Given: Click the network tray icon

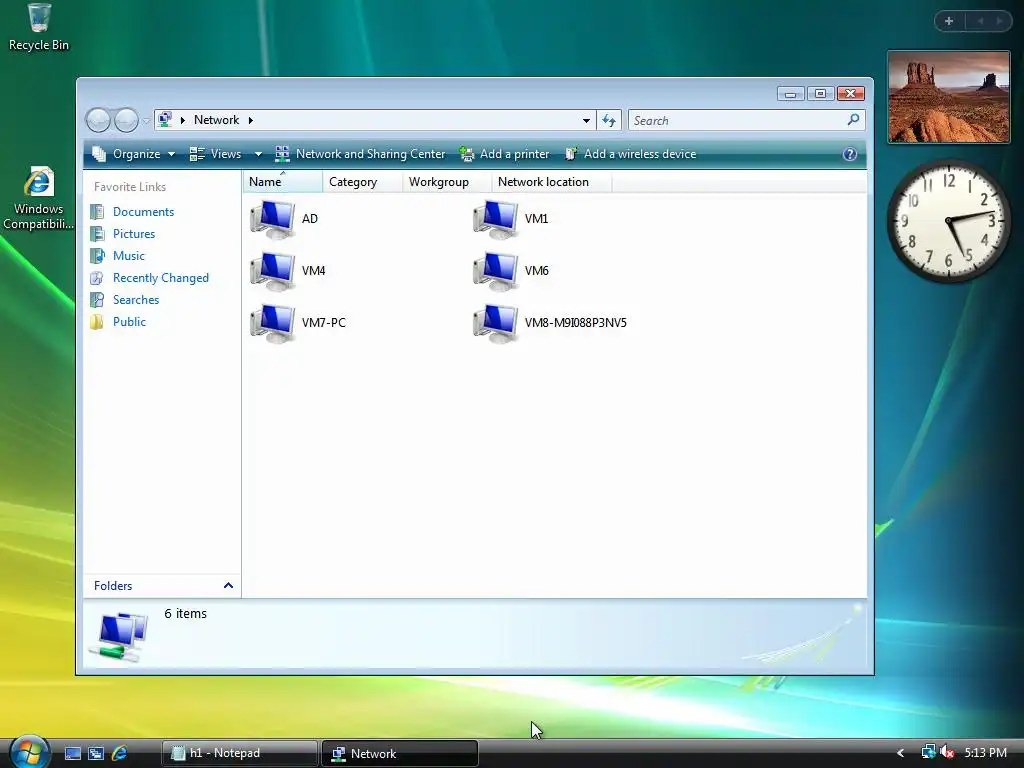Looking at the screenshot, I should click(x=928, y=752).
